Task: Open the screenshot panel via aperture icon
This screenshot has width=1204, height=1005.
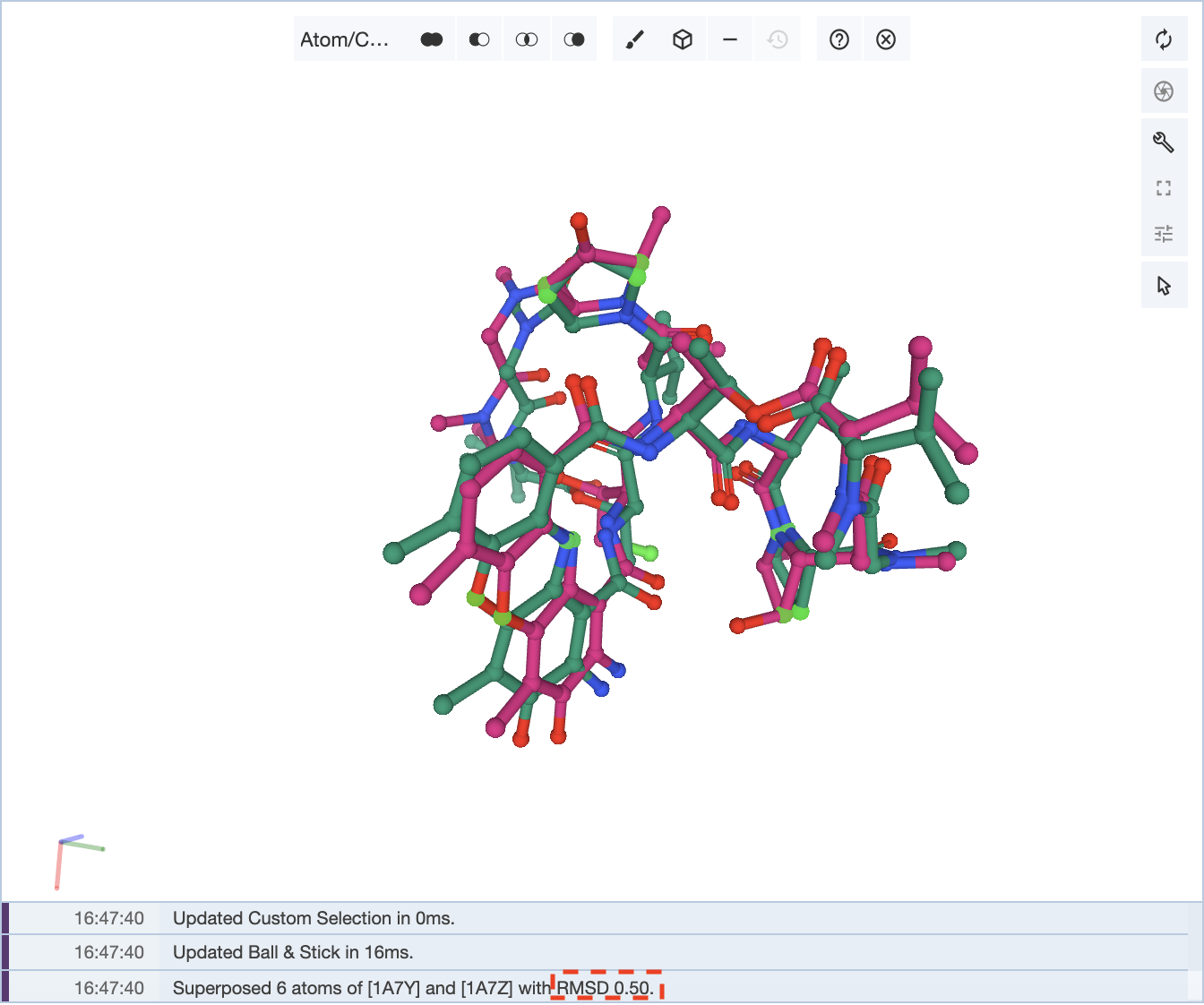Action: pyautogui.click(x=1164, y=91)
